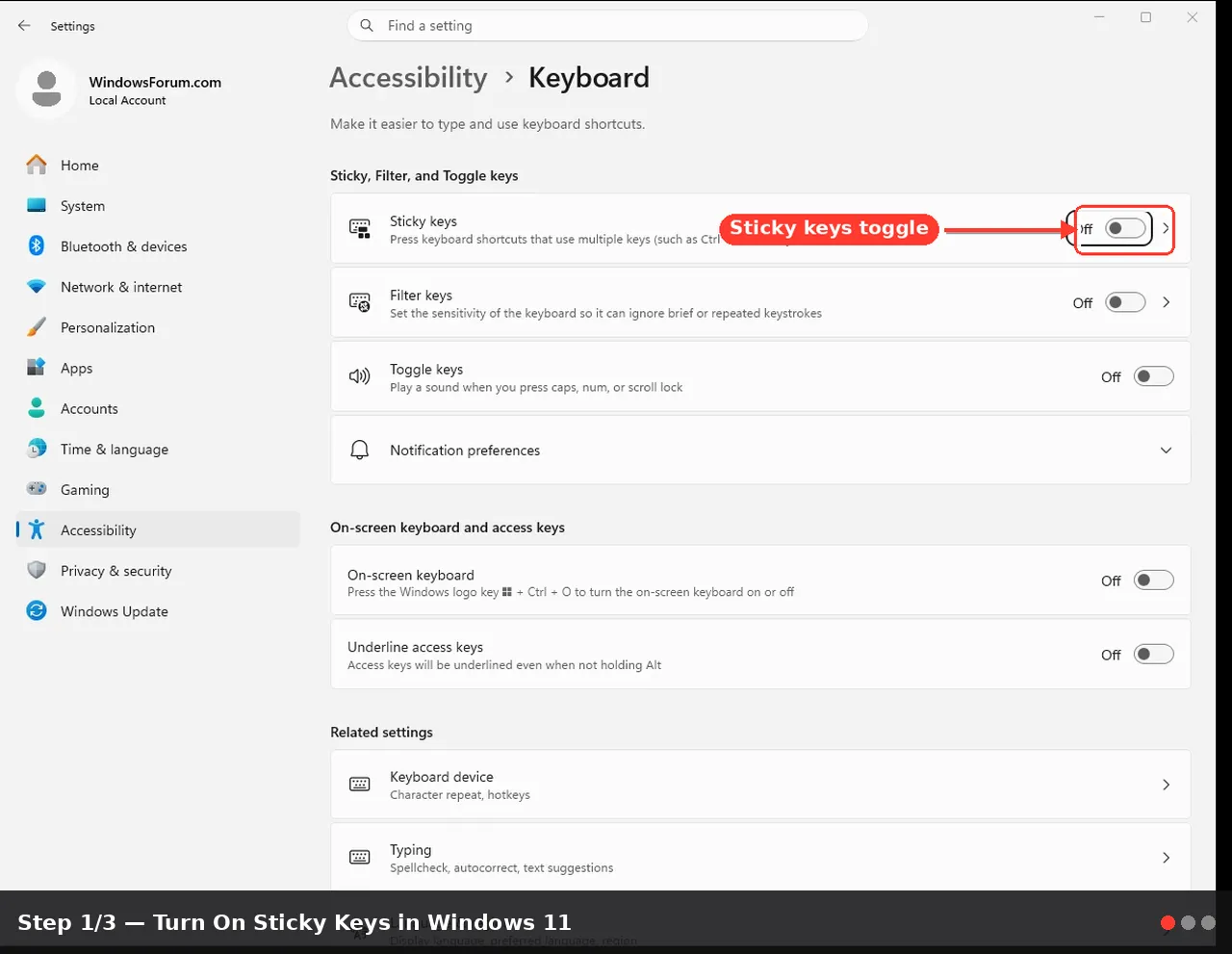Click the Keyboard device icon

360,785
